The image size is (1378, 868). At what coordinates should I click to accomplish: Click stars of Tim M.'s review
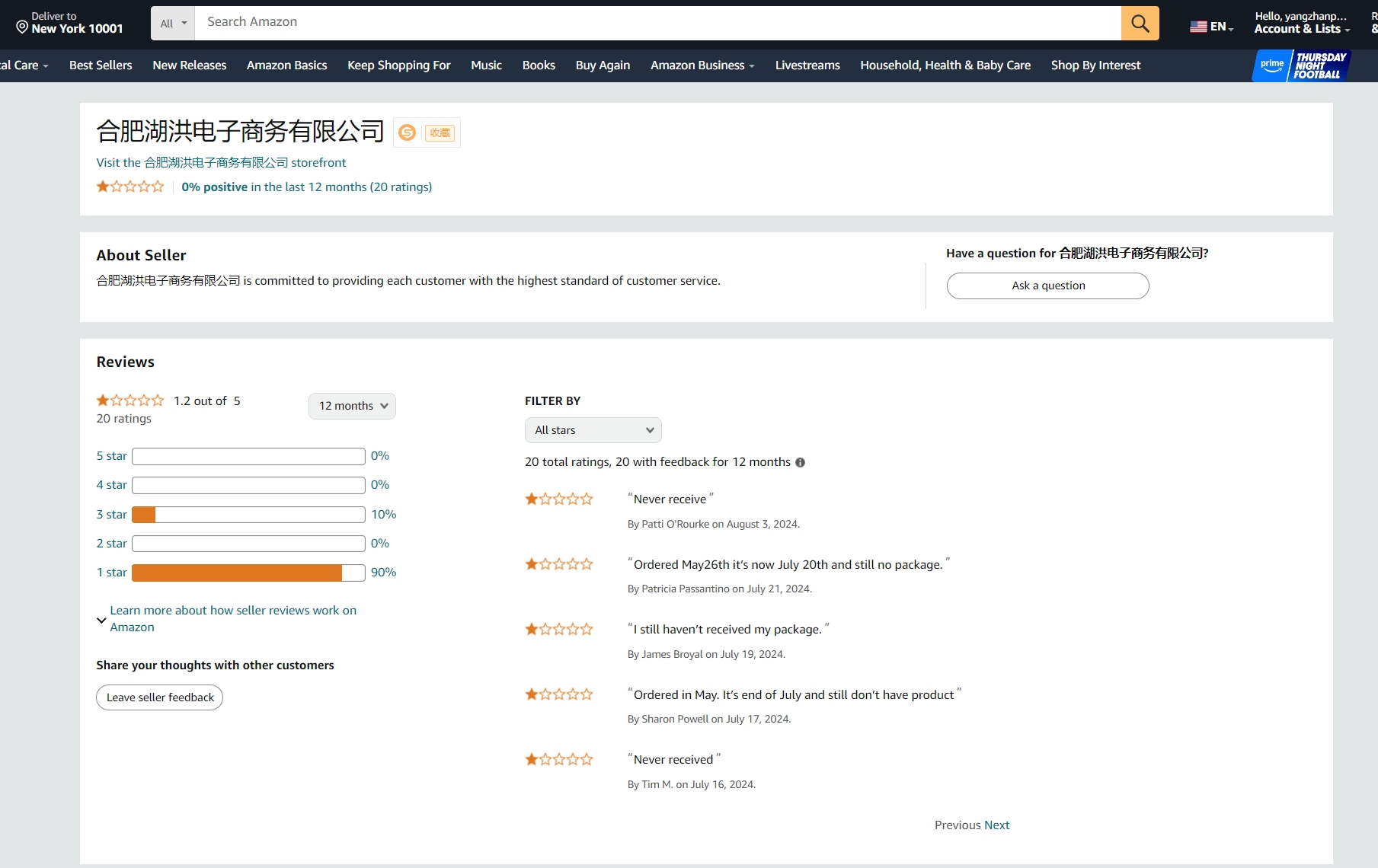point(559,759)
